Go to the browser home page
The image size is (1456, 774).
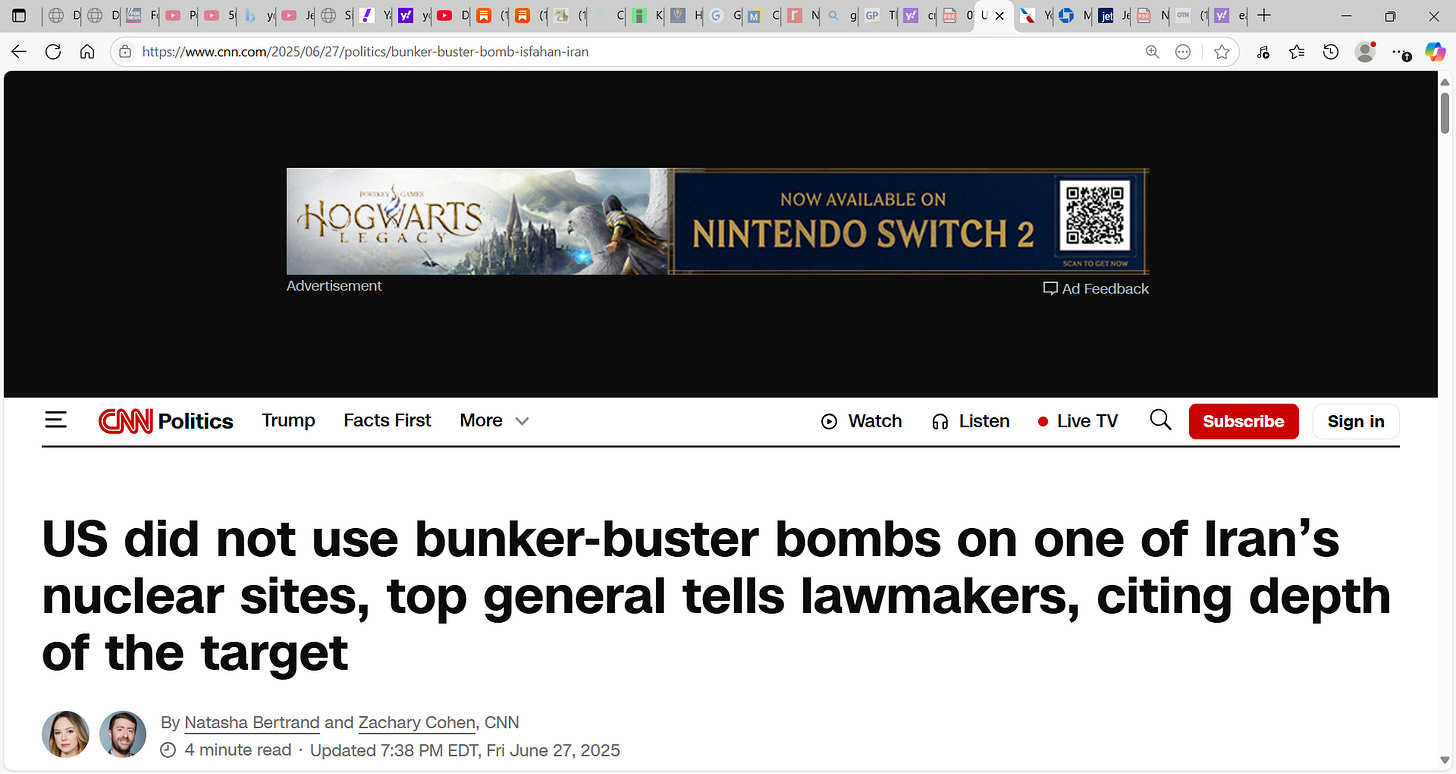tap(87, 52)
